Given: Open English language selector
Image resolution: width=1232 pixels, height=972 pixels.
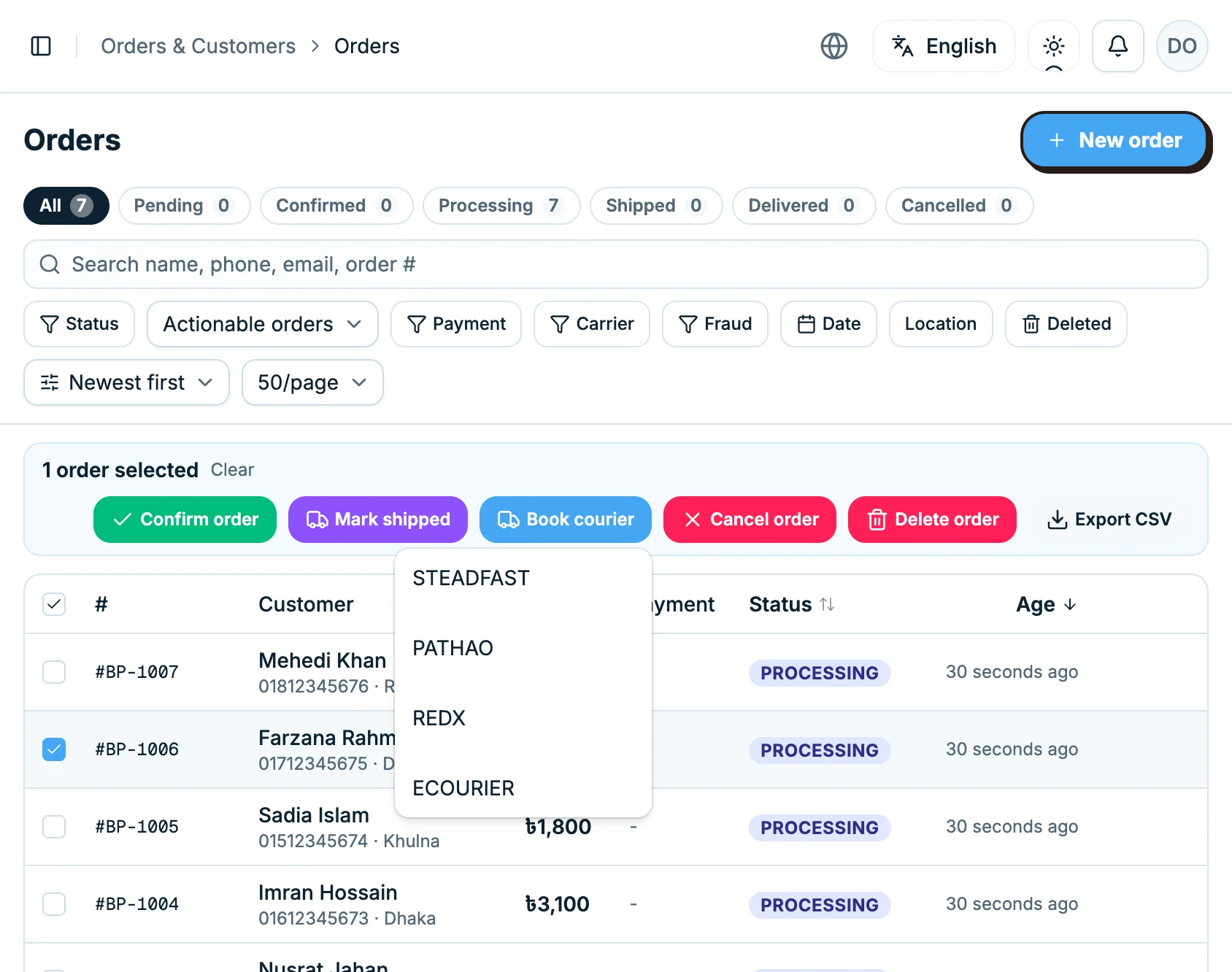Looking at the screenshot, I should click(944, 46).
